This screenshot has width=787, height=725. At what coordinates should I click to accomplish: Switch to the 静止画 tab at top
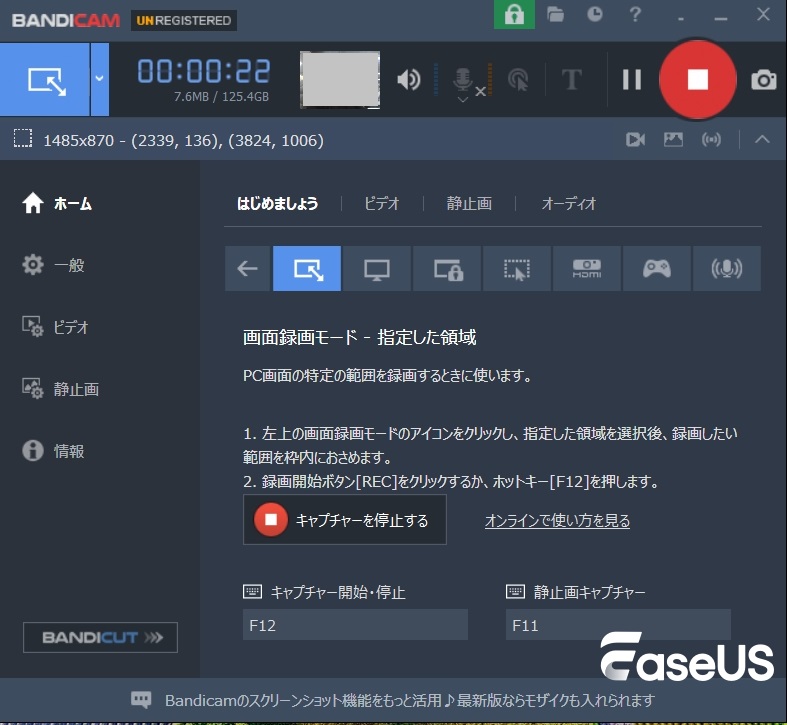tap(469, 203)
